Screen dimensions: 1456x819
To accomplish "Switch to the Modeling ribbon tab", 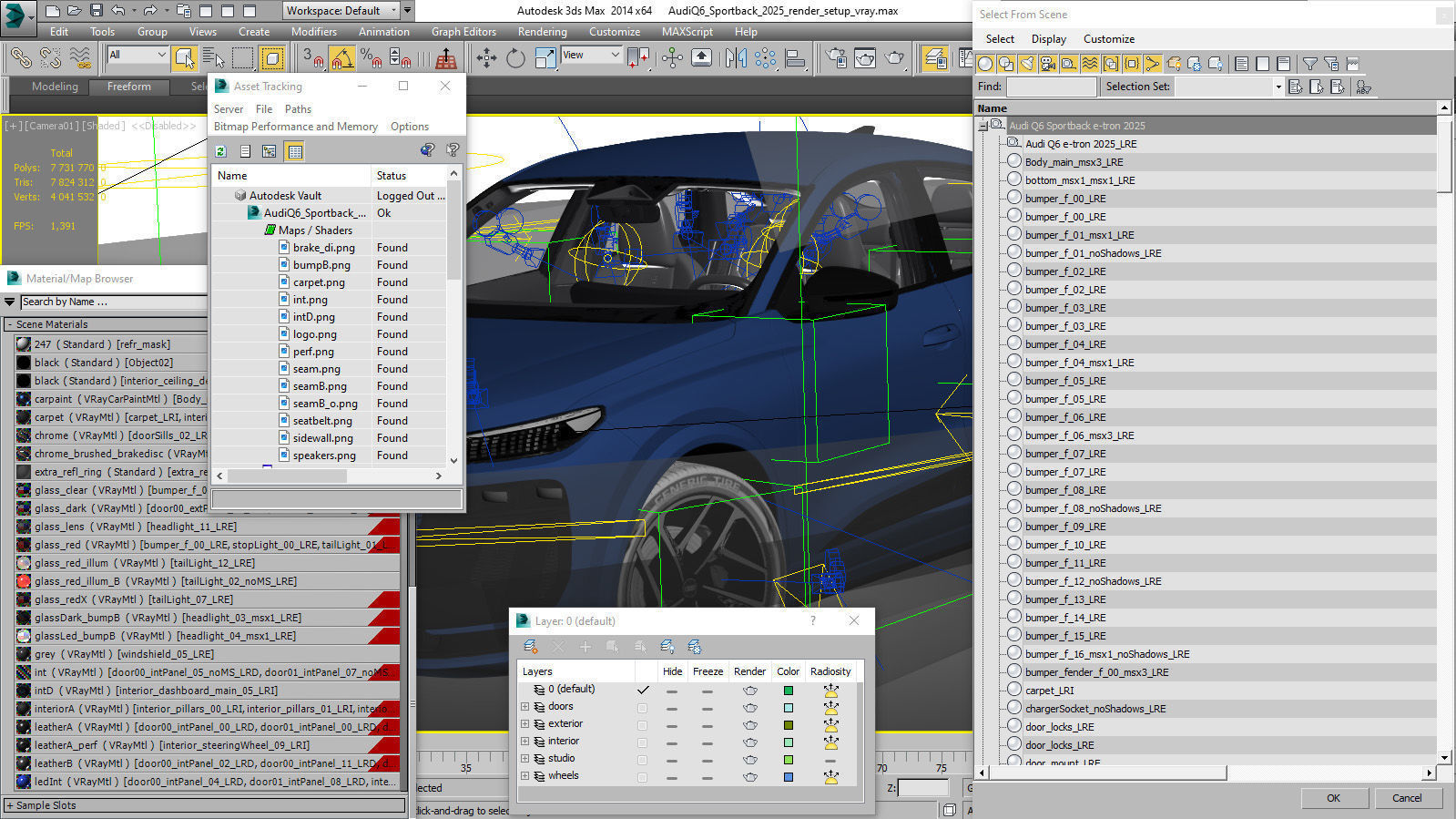I will tap(55, 87).
